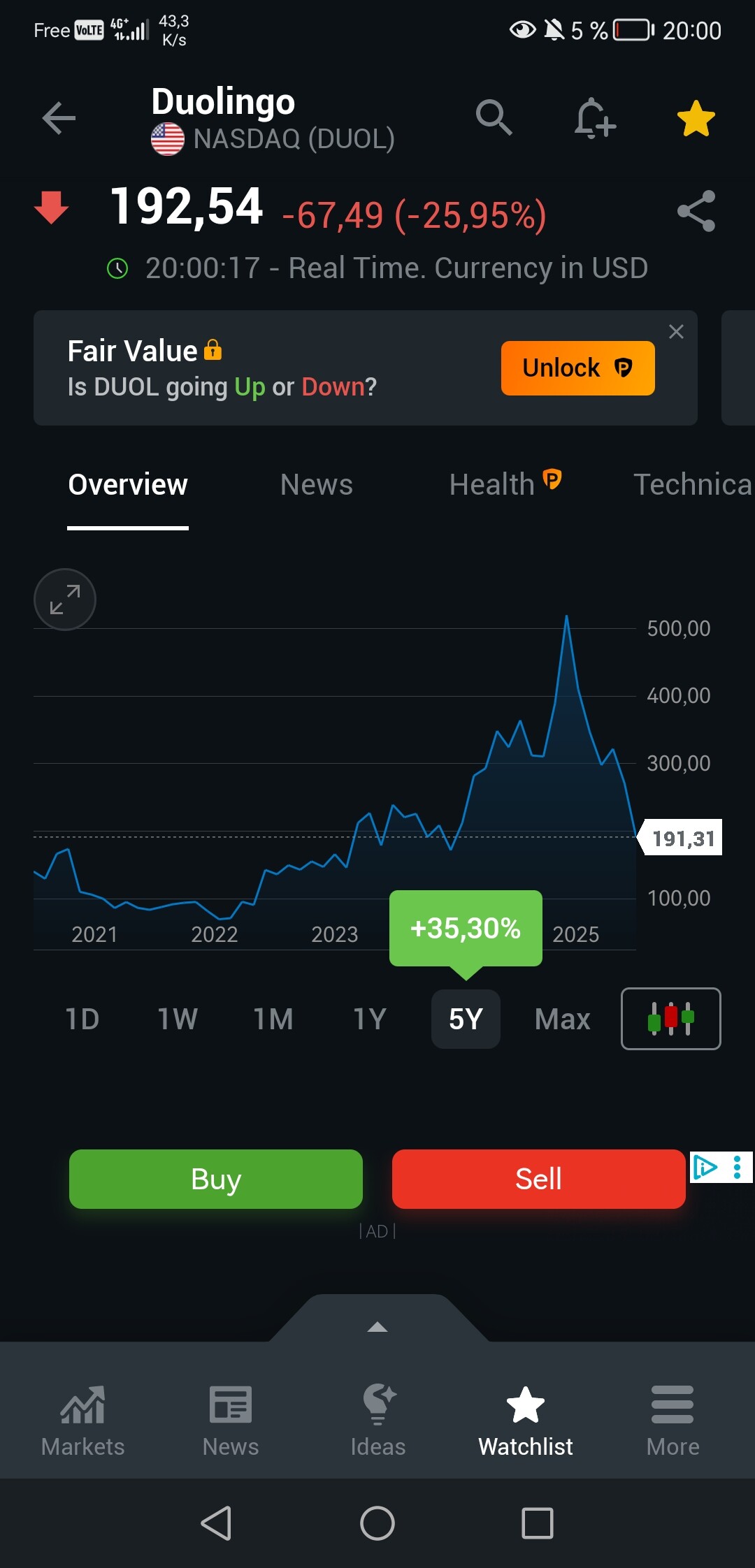Expand the bottom drawer up arrow

tap(377, 1326)
